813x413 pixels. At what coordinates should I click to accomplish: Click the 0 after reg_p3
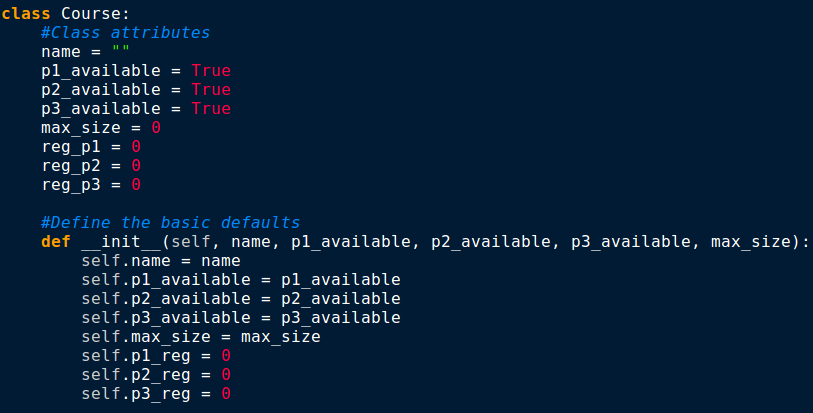coord(136,184)
